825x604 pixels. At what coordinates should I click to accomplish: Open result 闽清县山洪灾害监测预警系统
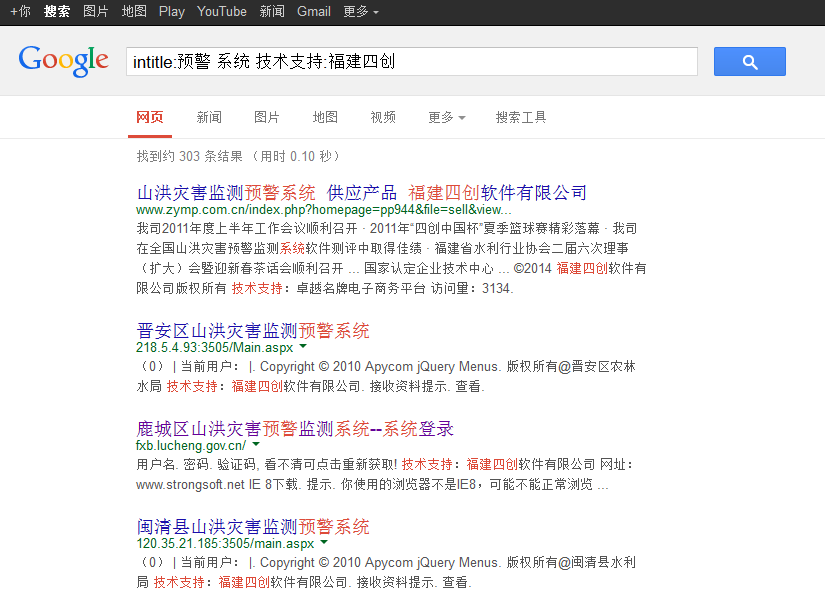click(253, 527)
